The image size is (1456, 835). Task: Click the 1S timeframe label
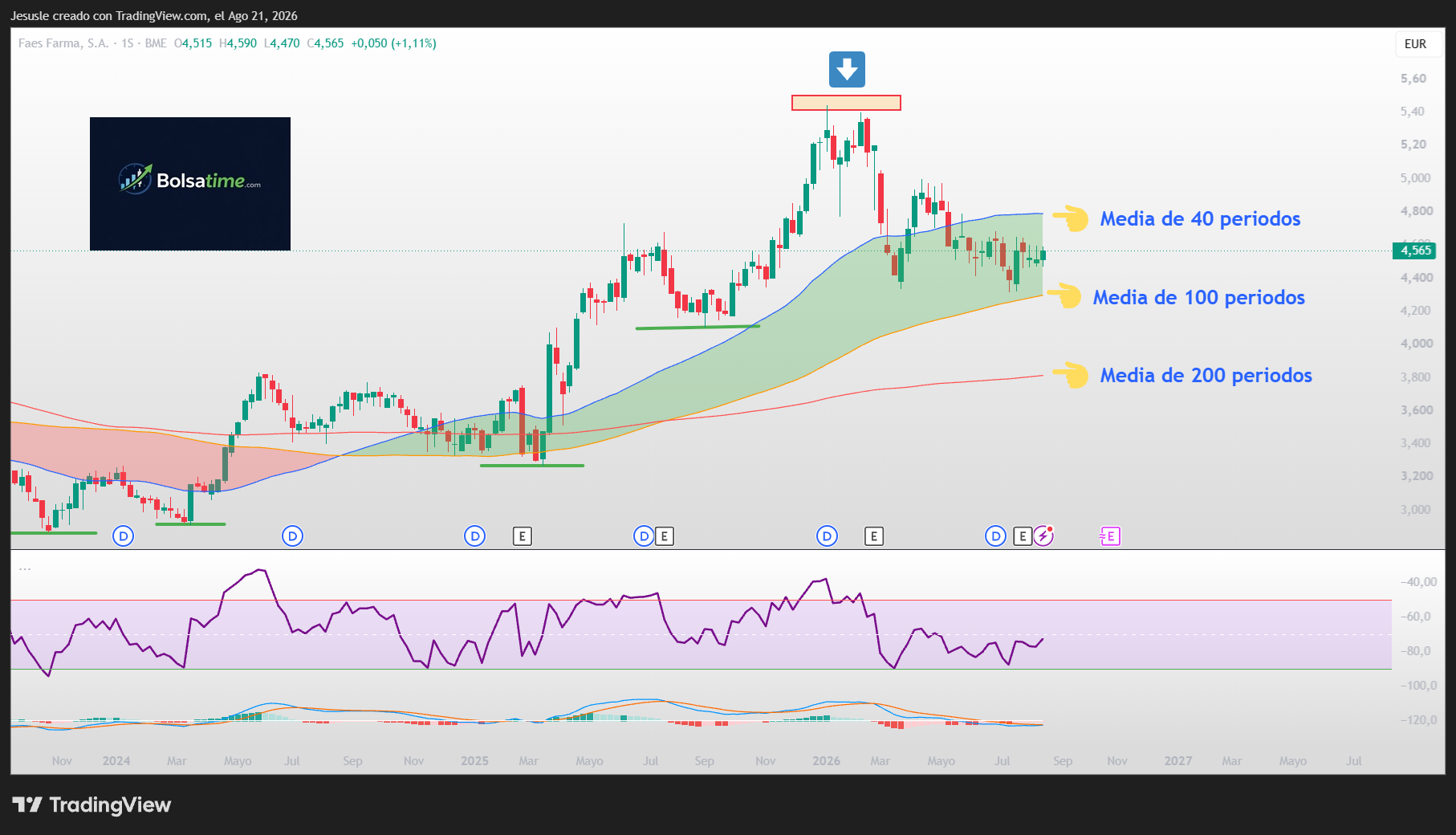tap(128, 43)
